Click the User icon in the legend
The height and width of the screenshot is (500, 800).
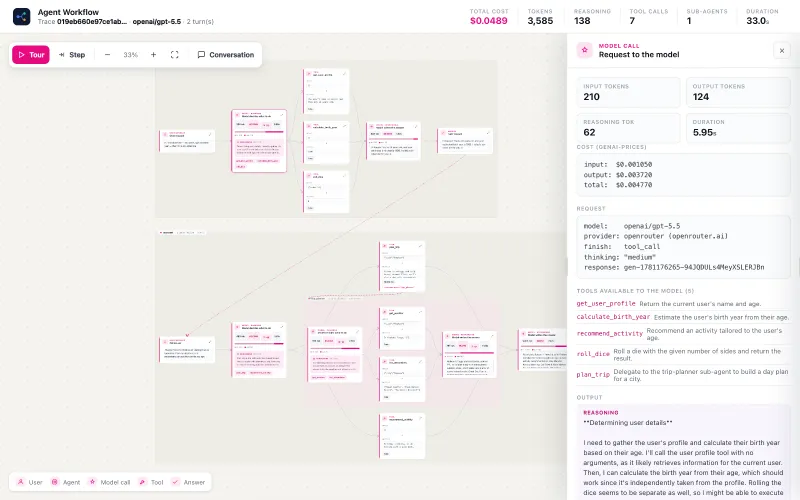(21, 482)
